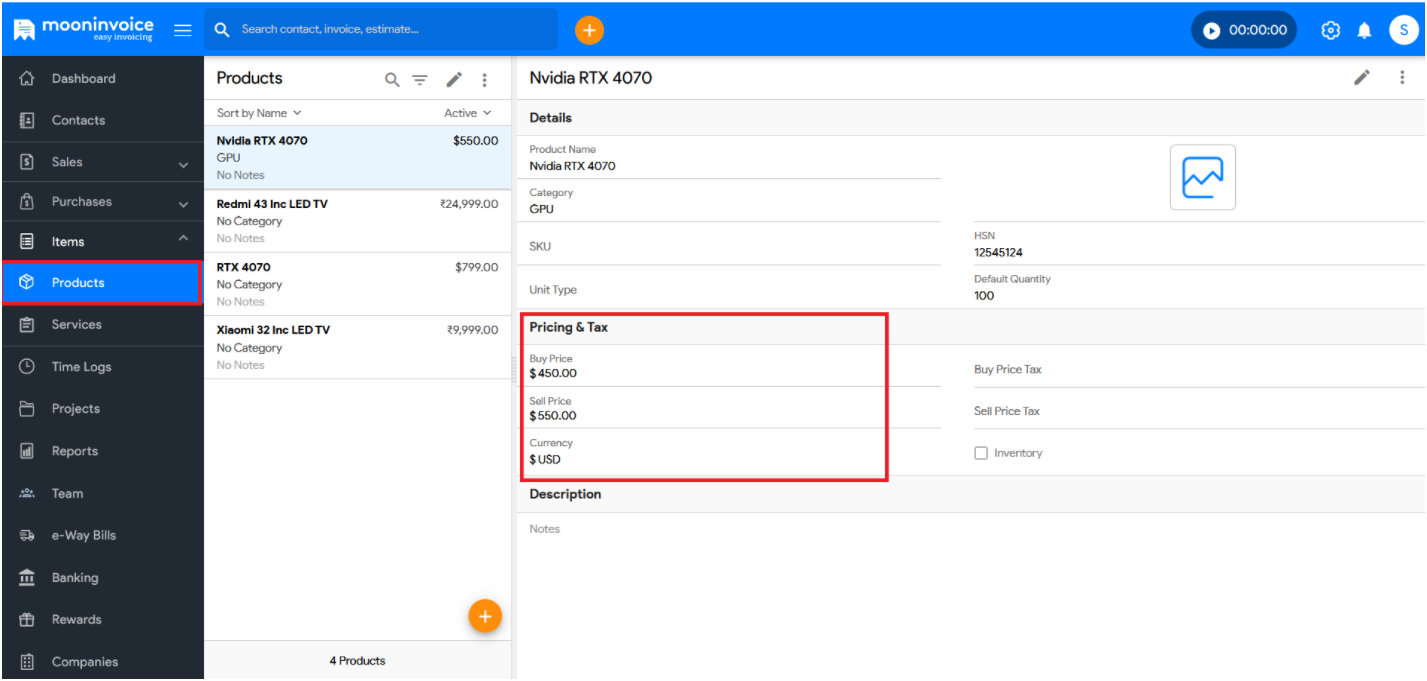Enable the Inventory checkbox
The image size is (1427, 681).
point(981,453)
